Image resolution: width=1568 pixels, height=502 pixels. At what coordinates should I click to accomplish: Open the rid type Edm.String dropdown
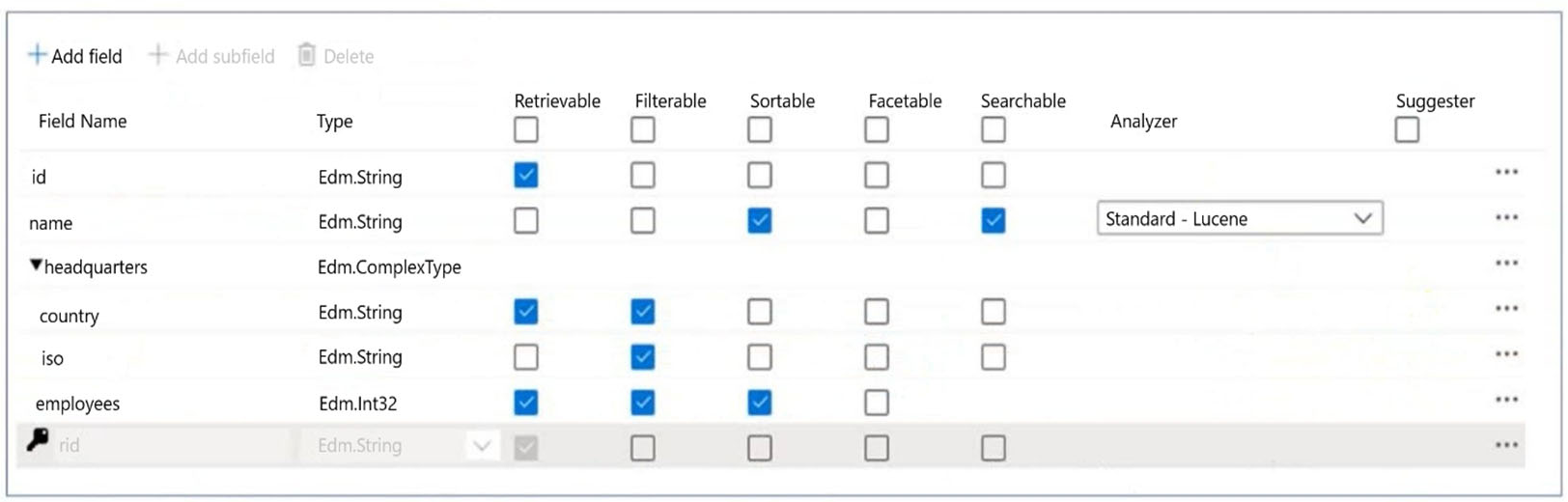click(x=481, y=446)
